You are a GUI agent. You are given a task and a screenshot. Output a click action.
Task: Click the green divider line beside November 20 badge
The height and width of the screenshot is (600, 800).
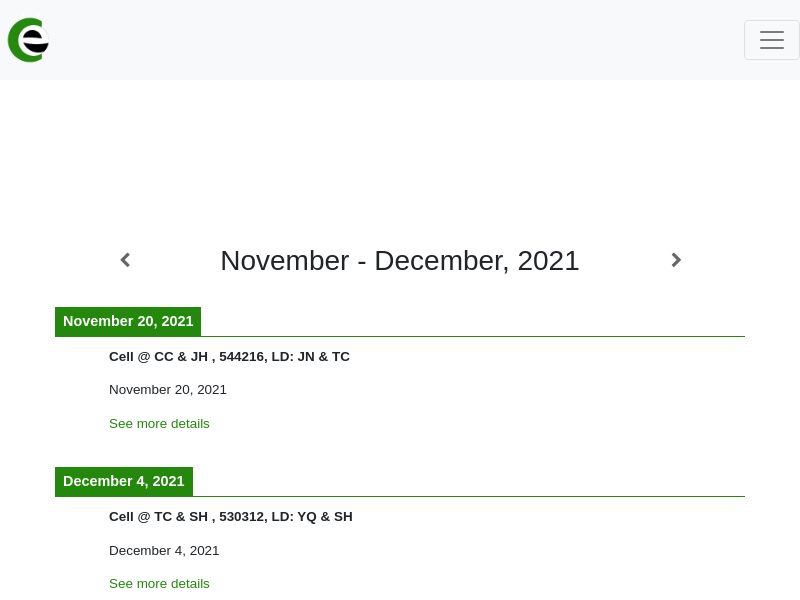[473, 336]
